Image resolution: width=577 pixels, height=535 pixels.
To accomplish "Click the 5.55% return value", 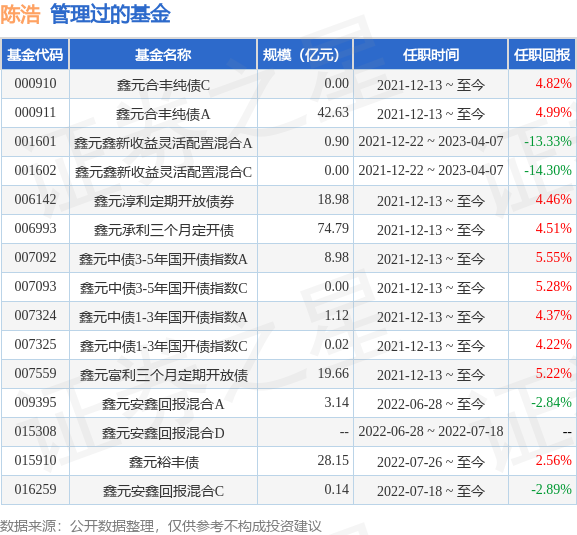I will (x=553, y=257).
